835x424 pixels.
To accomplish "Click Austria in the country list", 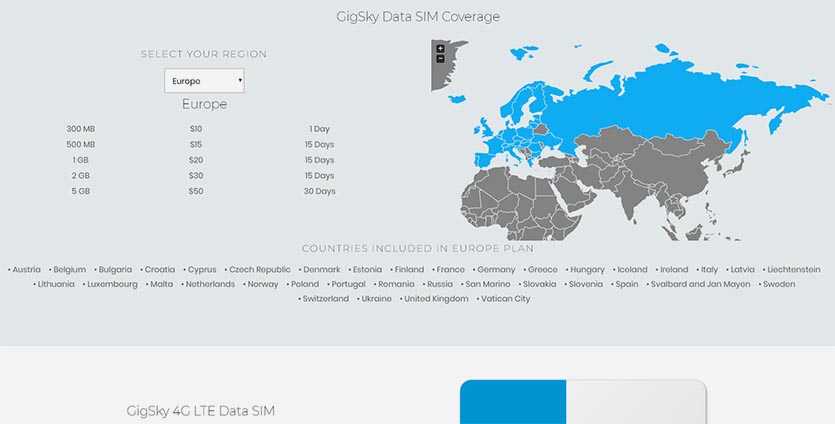I will pyautogui.click(x=27, y=270).
